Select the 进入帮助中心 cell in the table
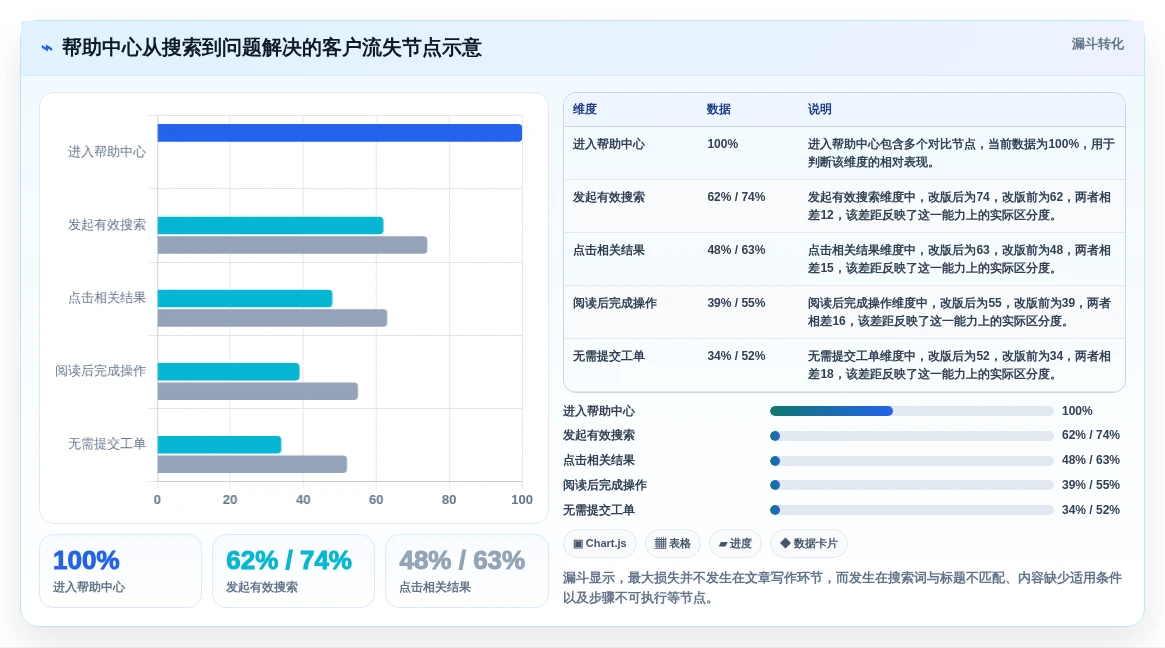 point(609,144)
